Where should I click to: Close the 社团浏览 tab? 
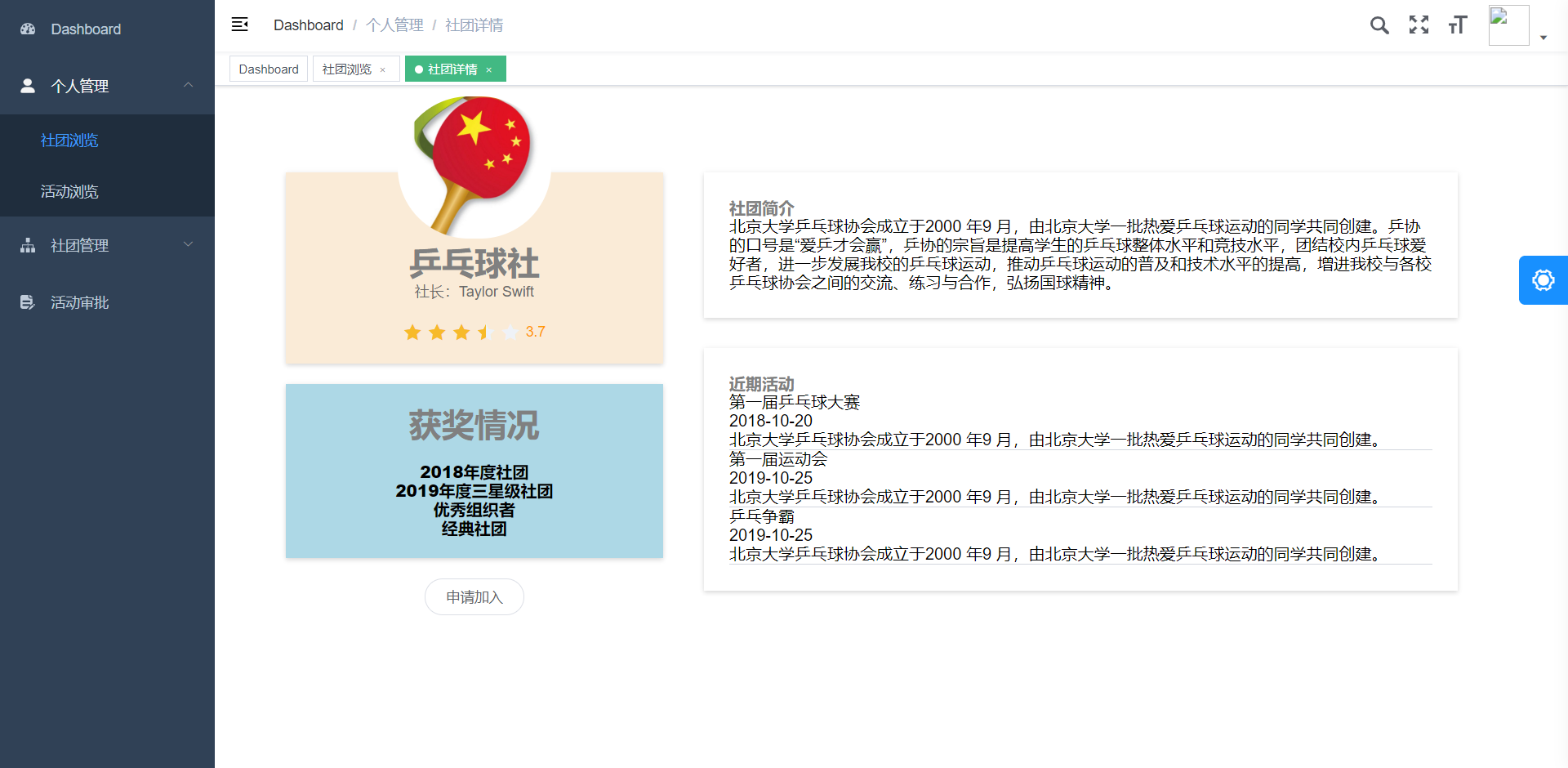coord(382,70)
